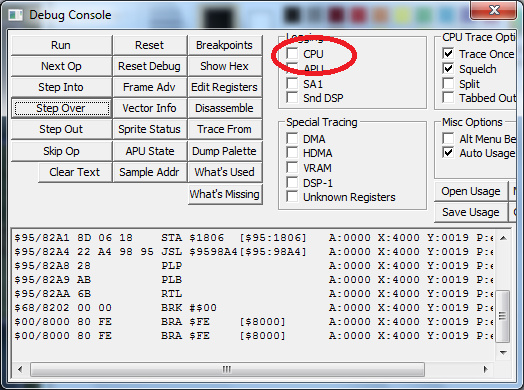This screenshot has width=524, height=390.
Task: Click Dump Palette
Action: tap(225, 151)
